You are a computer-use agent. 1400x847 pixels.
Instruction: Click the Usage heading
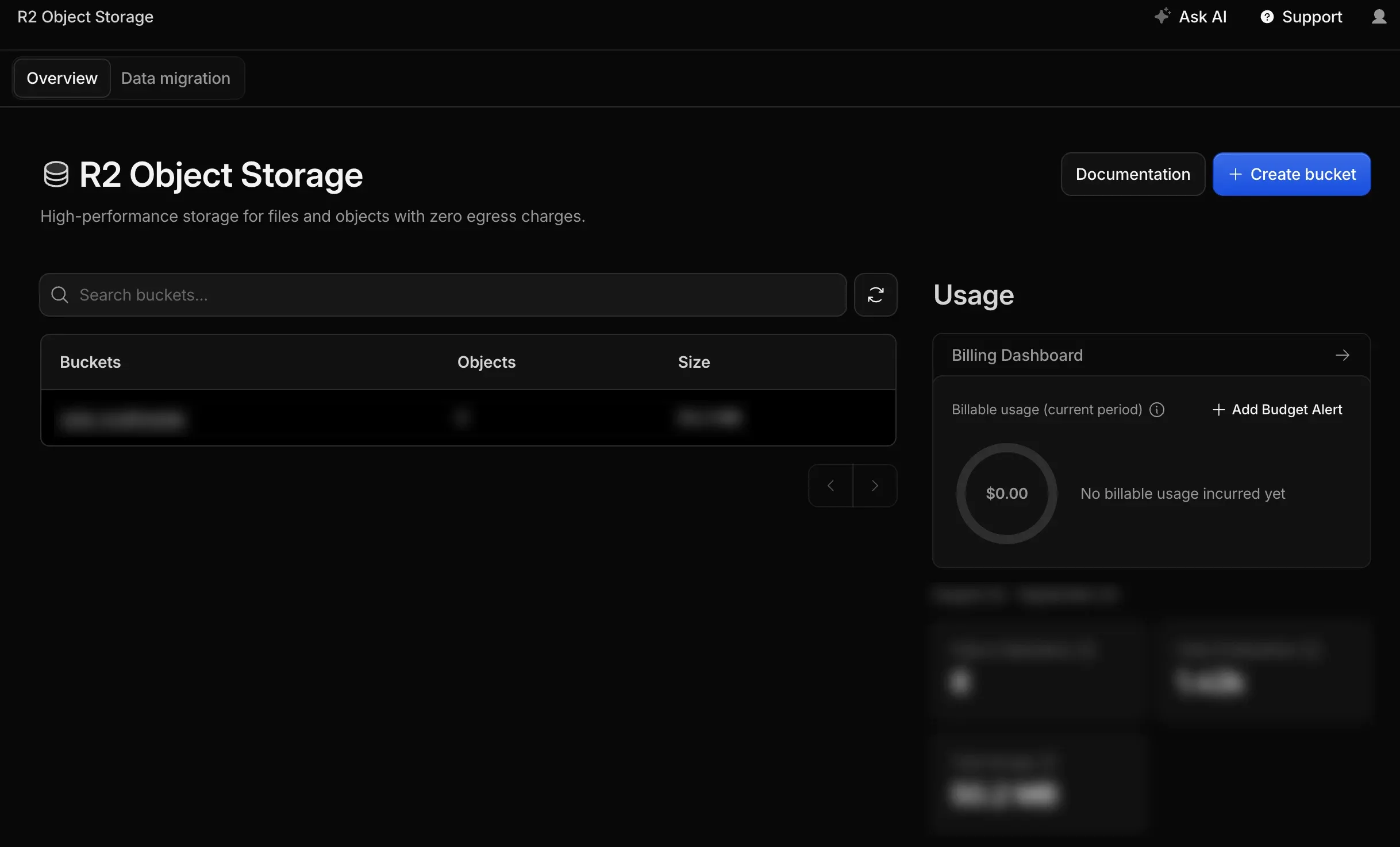(x=974, y=295)
